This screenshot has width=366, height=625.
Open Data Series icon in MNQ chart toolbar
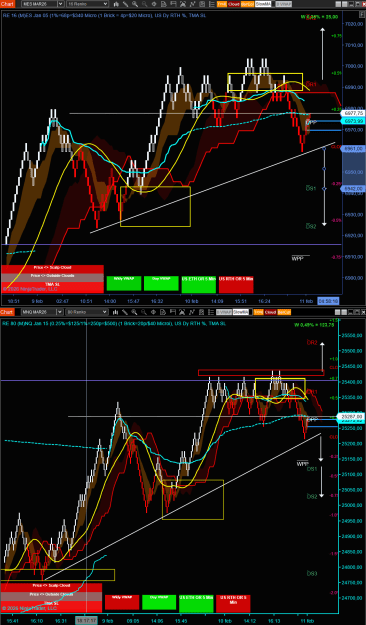click(x=182, y=312)
